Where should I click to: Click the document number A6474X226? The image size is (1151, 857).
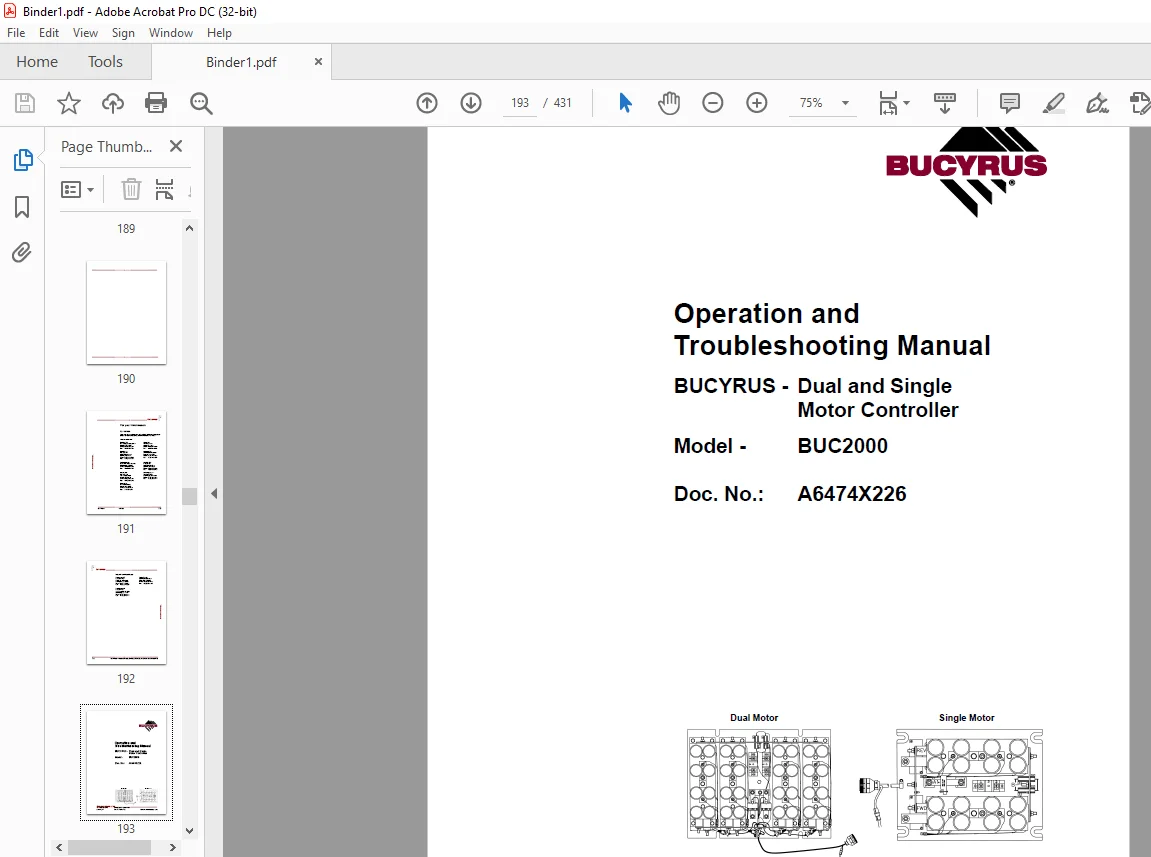click(x=852, y=493)
